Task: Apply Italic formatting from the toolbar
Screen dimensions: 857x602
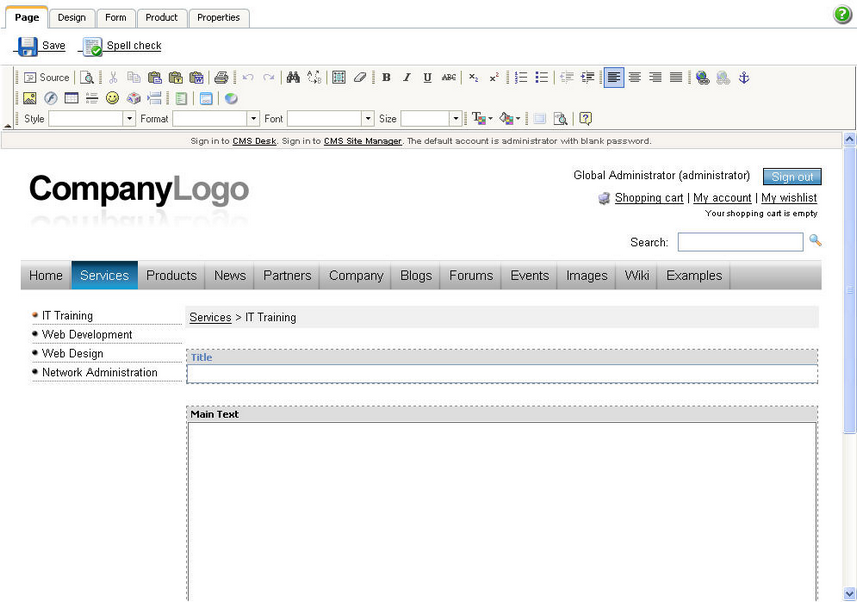Action: coord(407,78)
